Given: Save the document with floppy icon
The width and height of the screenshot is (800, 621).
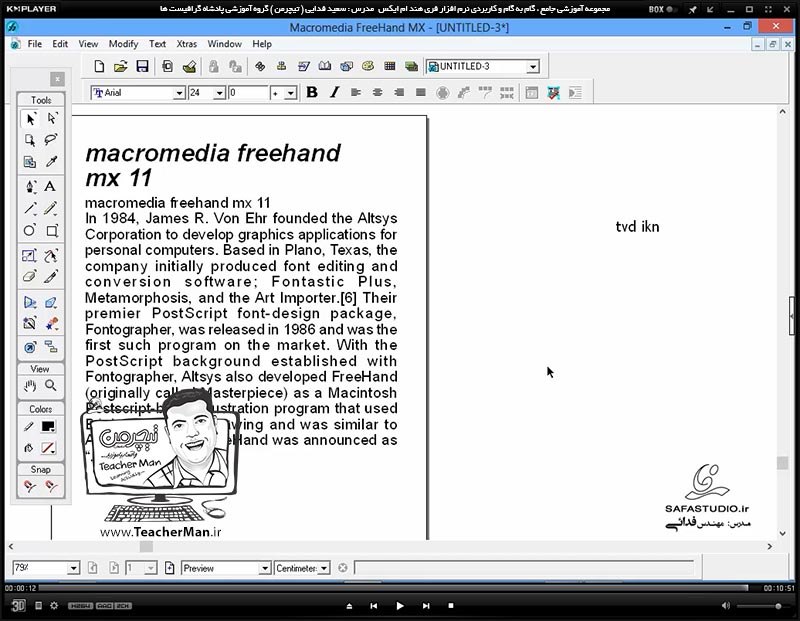Looking at the screenshot, I should tap(142, 66).
